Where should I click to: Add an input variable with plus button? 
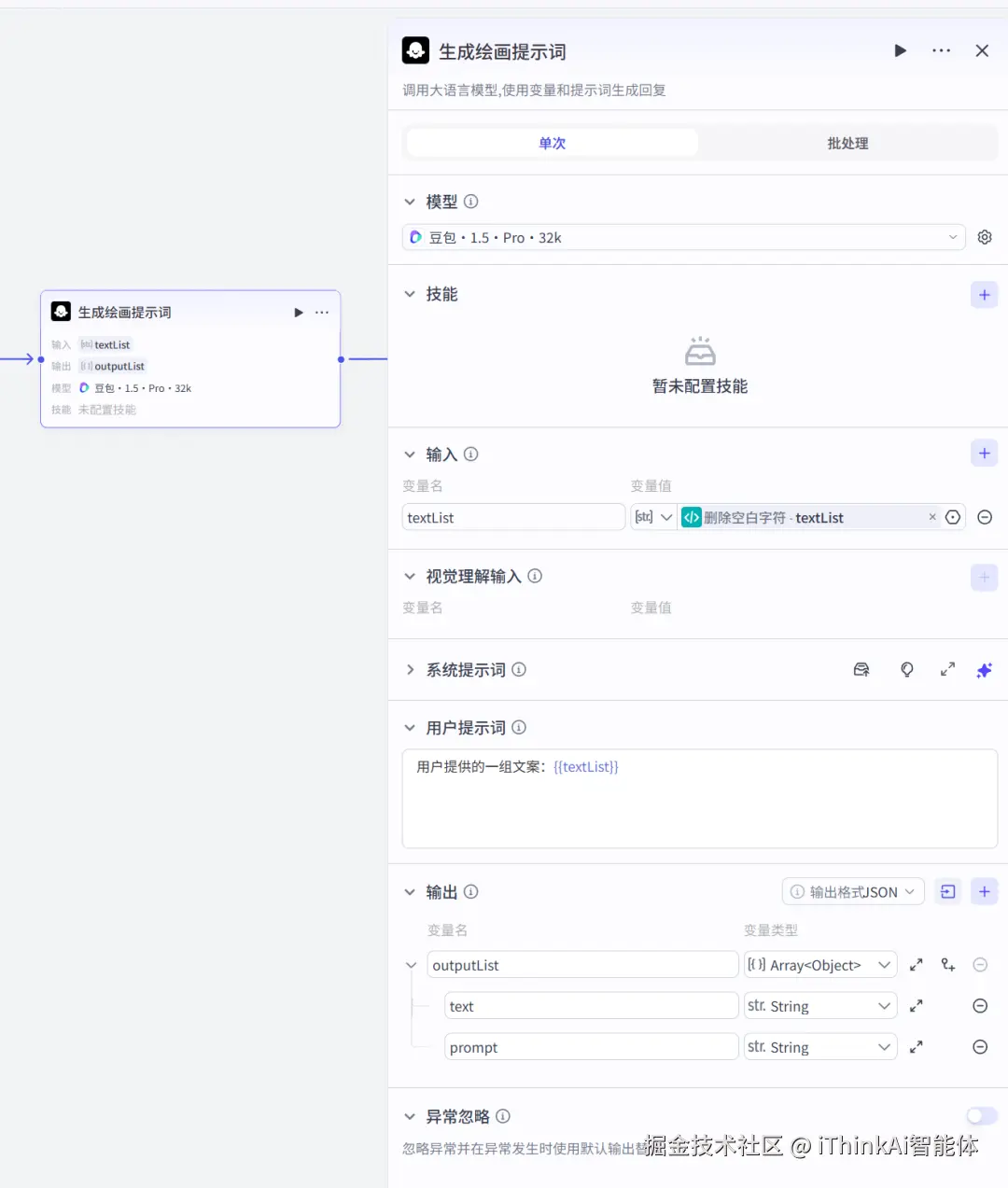(x=984, y=454)
